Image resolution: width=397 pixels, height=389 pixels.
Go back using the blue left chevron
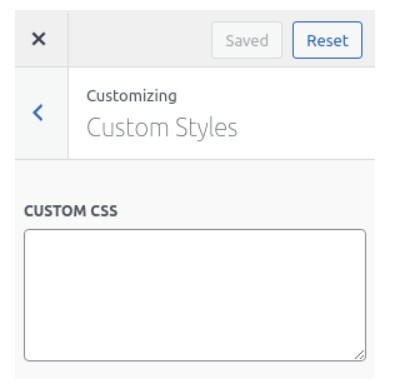click(x=38, y=113)
